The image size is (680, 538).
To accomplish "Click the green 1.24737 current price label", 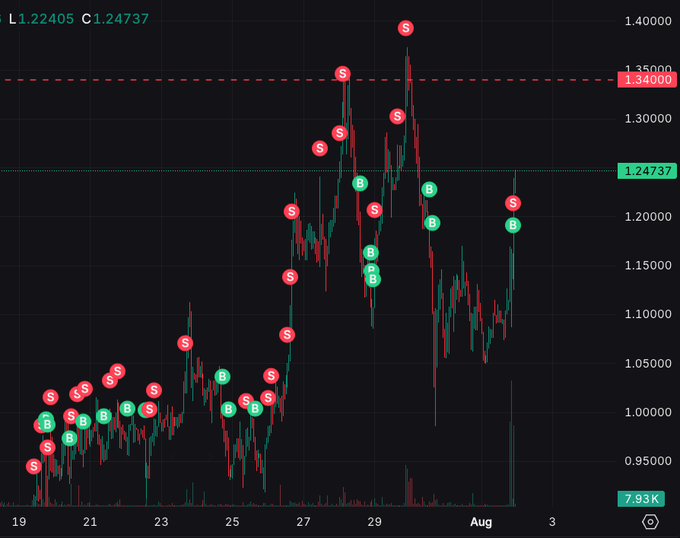I will coord(647,171).
